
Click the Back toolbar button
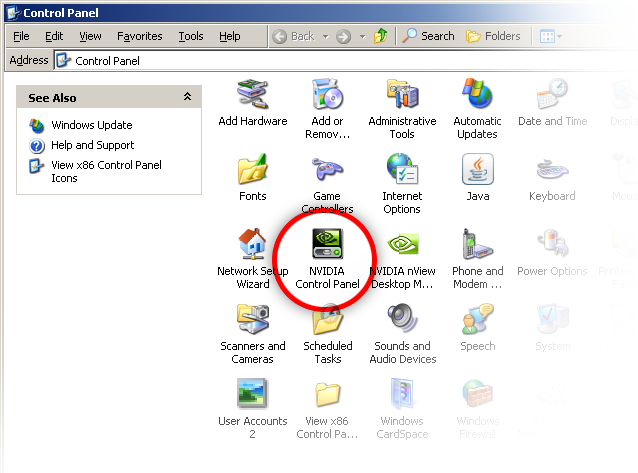[x=294, y=36]
